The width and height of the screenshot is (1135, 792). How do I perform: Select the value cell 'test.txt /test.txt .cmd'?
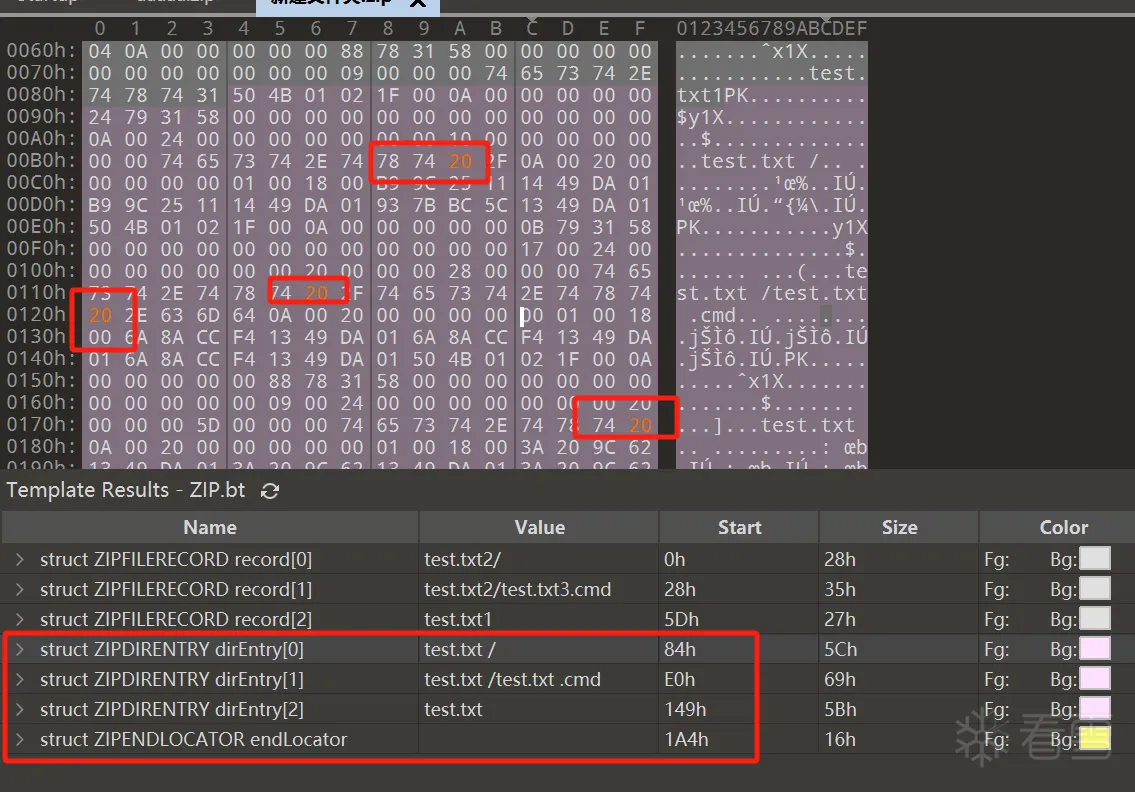click(512, 679)
